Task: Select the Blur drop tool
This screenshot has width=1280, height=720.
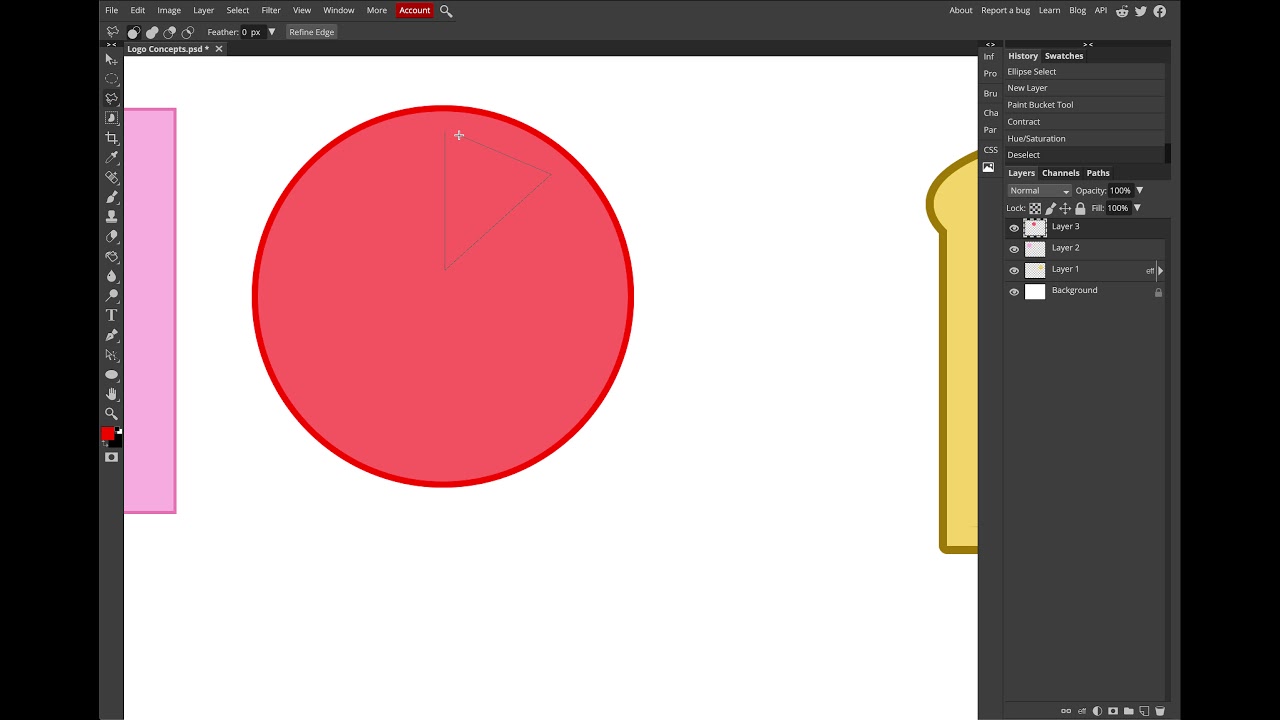Action: (x=111, y=276)
